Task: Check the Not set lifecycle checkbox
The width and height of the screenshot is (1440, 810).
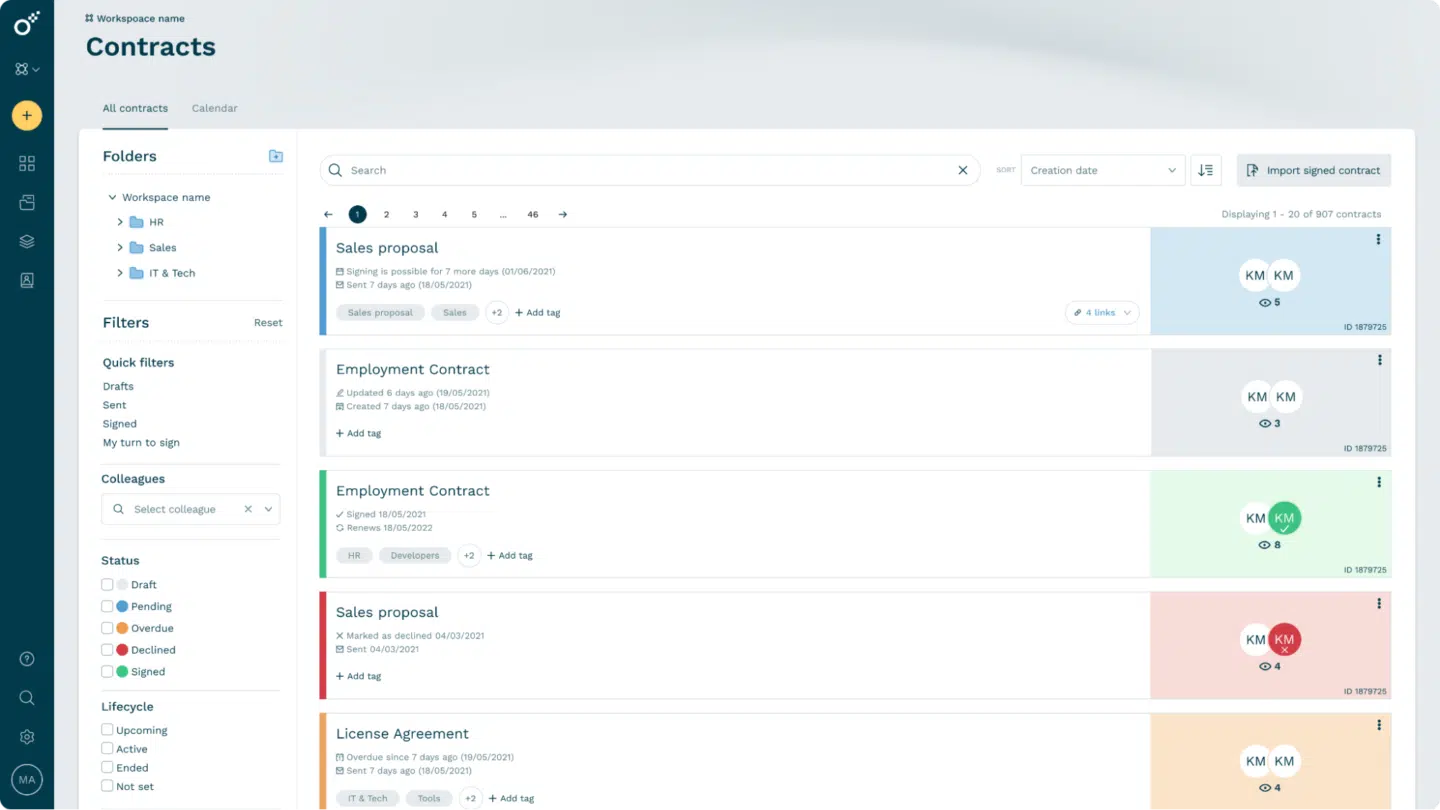Action: [x=107, y=786]
